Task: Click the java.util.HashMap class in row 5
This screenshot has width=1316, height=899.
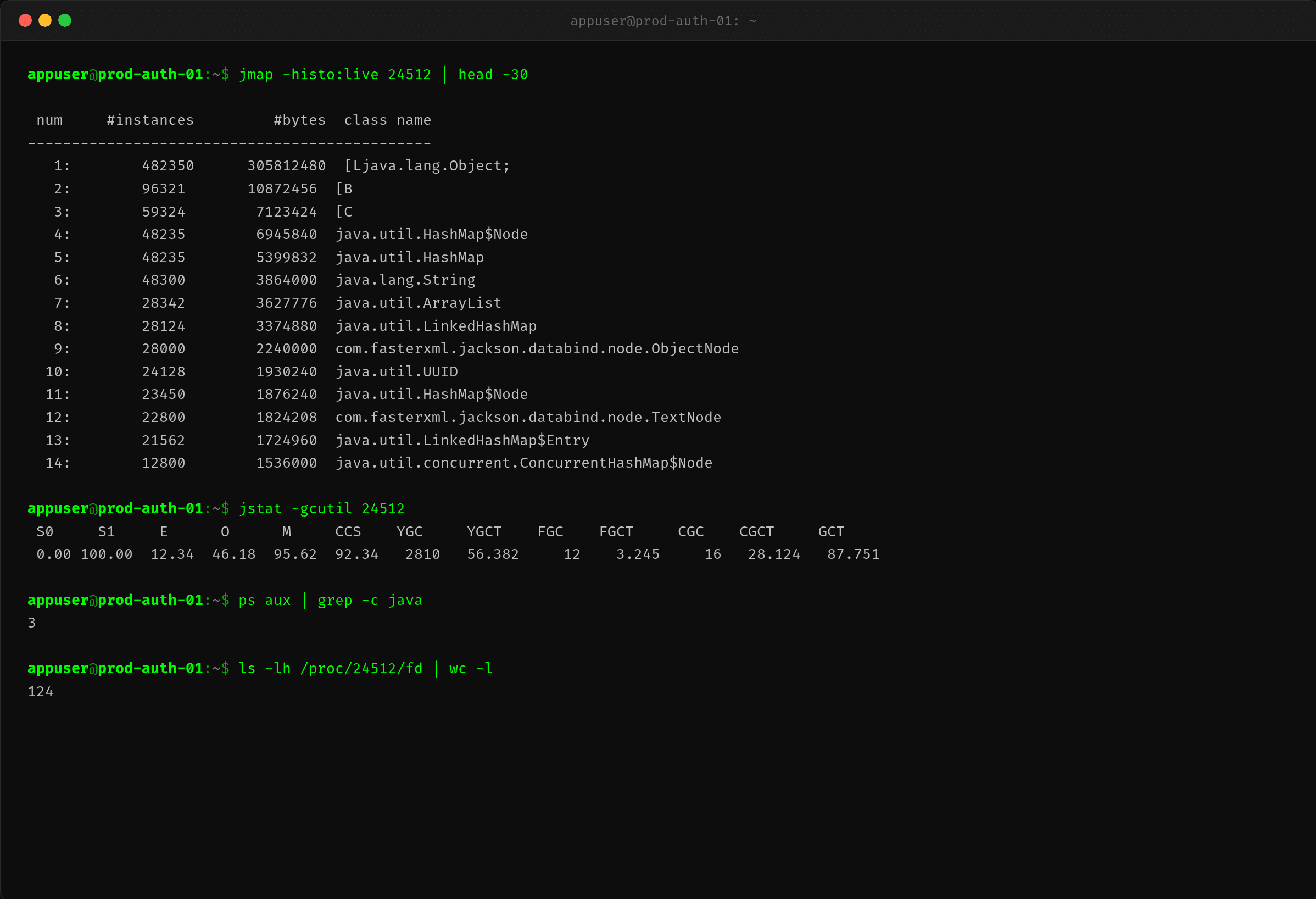Action: (x=409, y=258)
